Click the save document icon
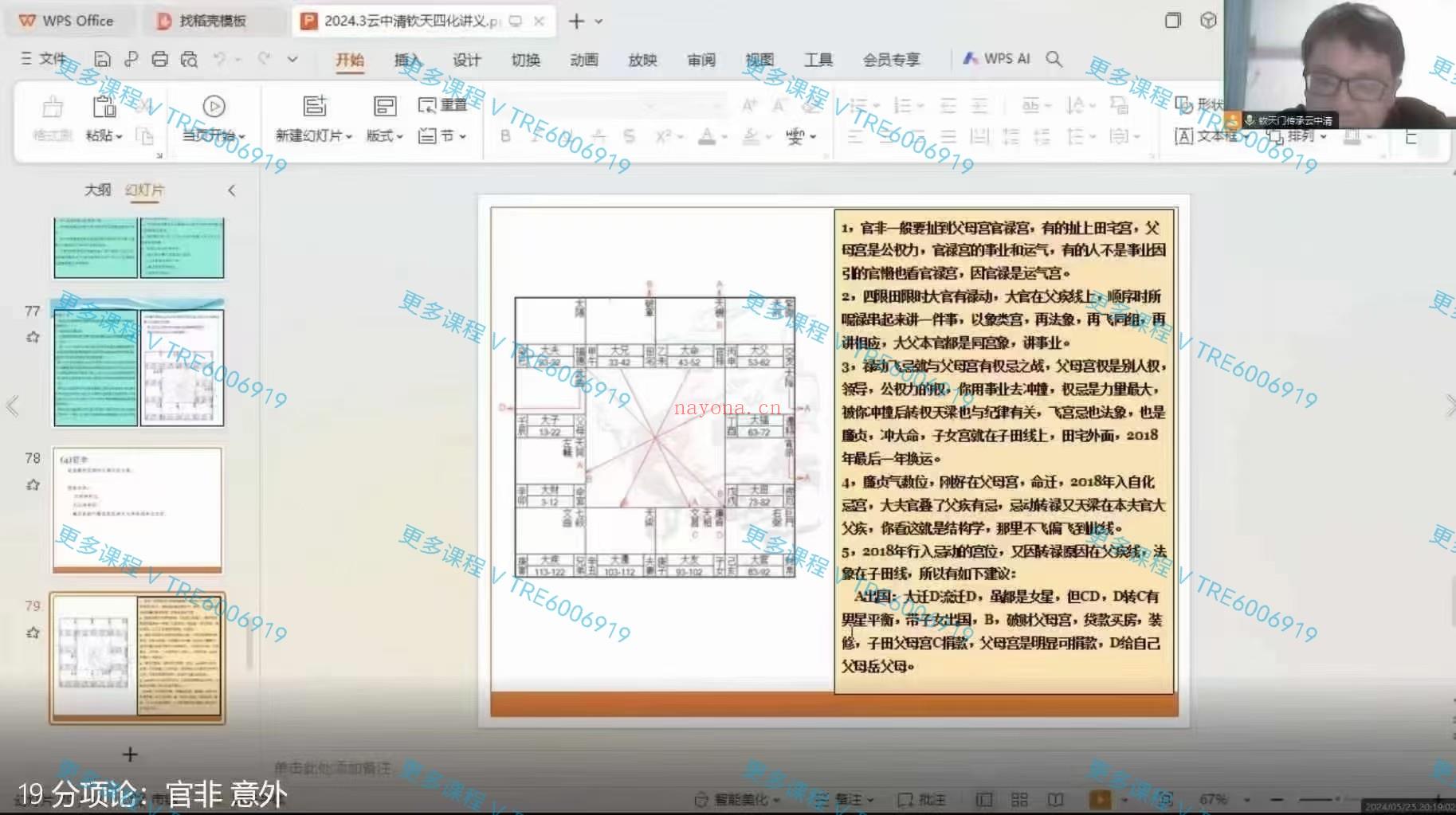Image resolution: width=1456 pixels, height=815 pixels. [x=102, y=59]
